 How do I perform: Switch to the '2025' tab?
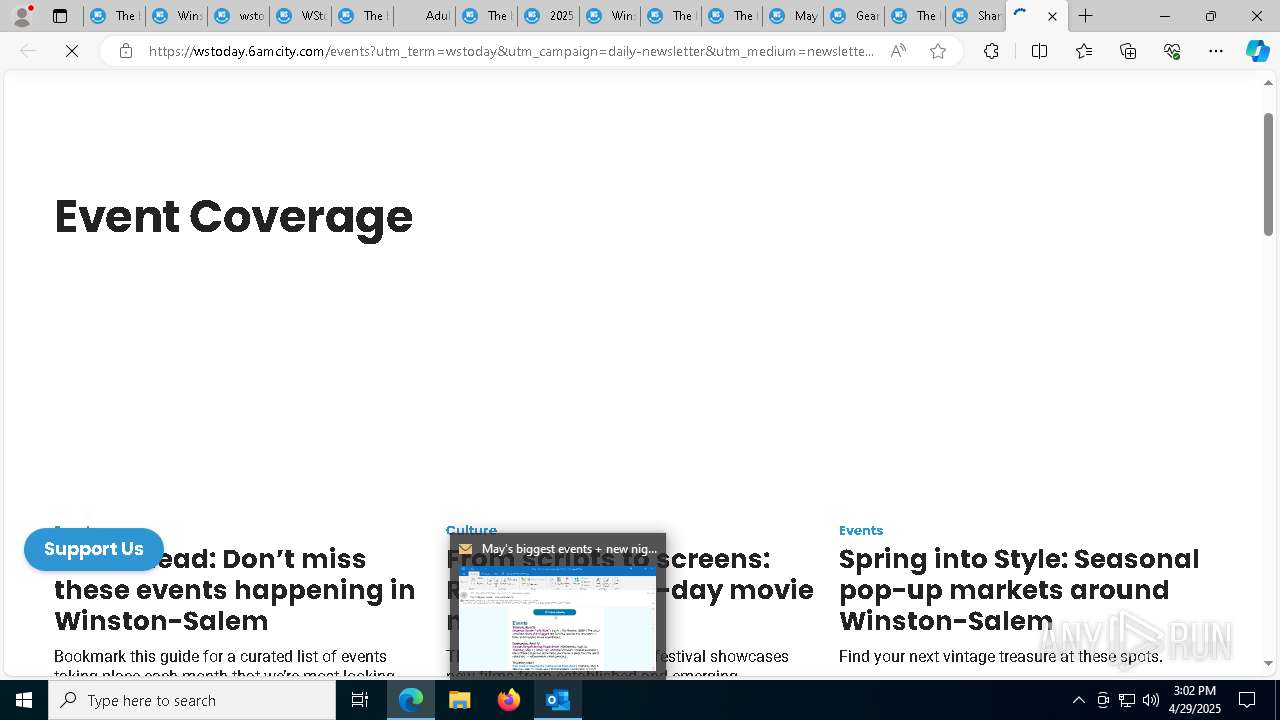548,16
